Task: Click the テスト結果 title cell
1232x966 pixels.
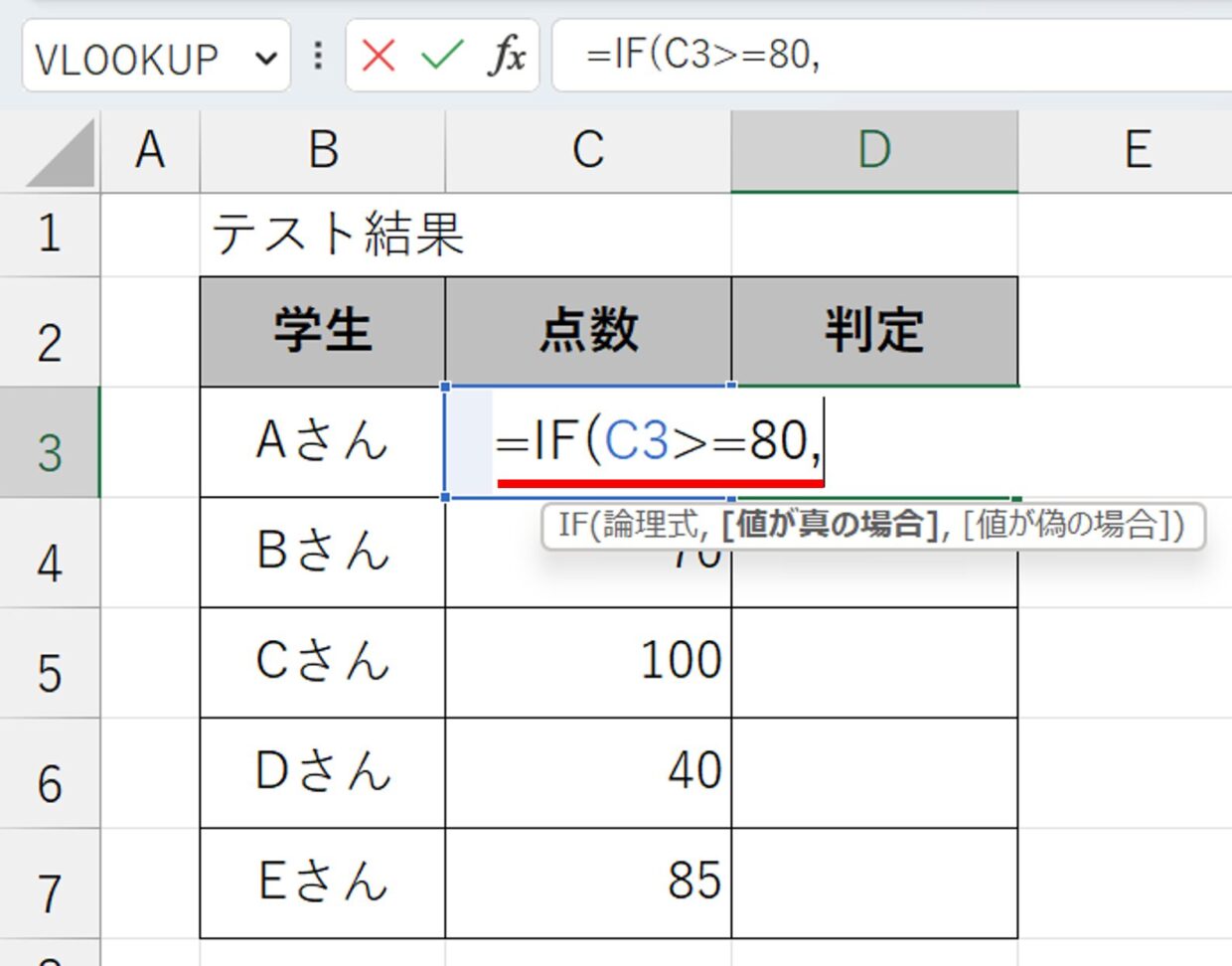Action: pyautogui.click(x=339, y=235)
